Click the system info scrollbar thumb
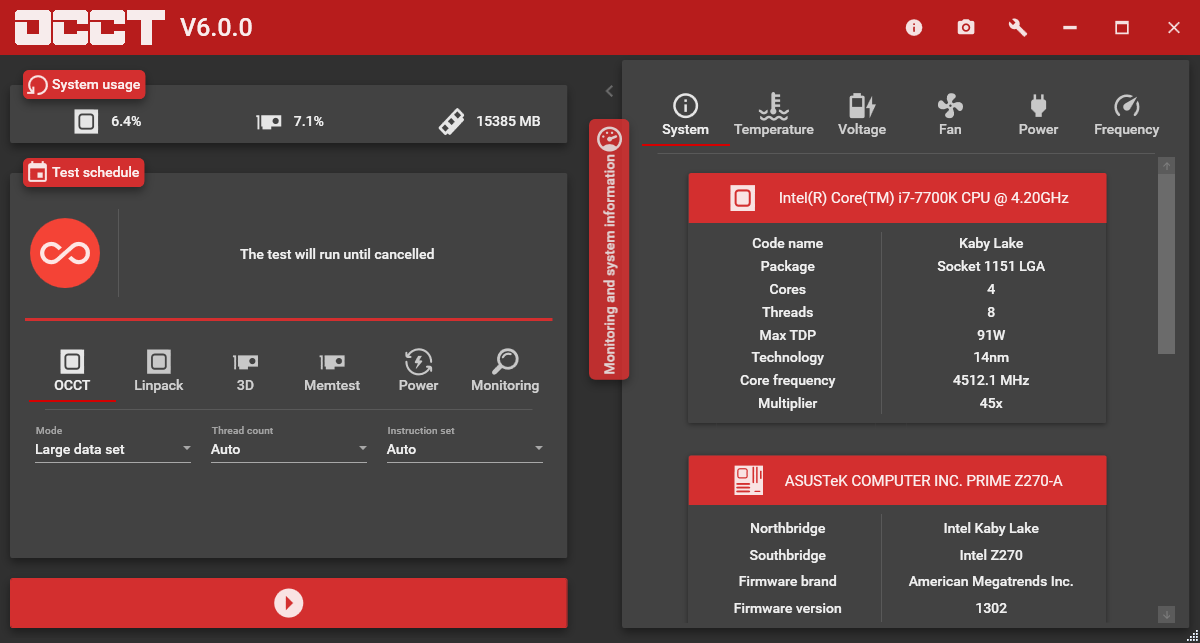Screen dimensions: 1200x643 click(x=1166, y=264)
